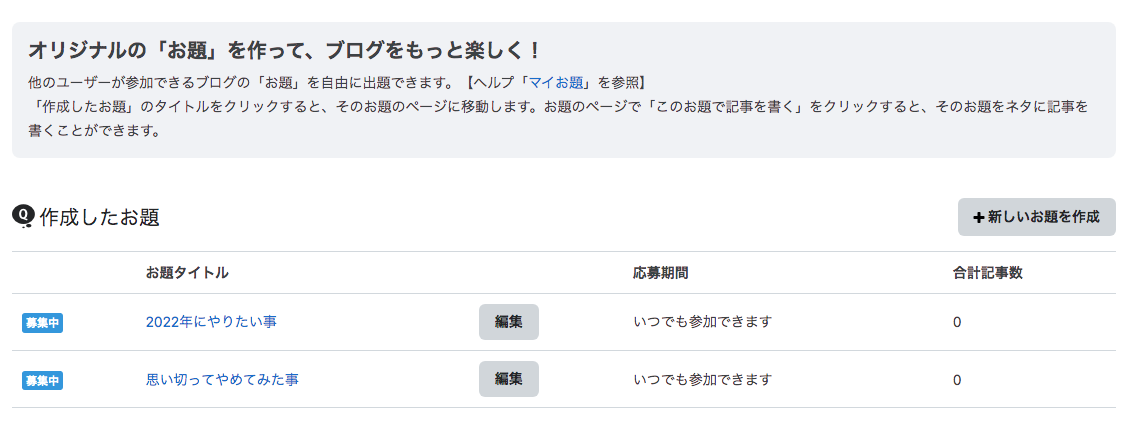Open the マイお題 help link
1132x426 pixels.
(x=556, y=82)
